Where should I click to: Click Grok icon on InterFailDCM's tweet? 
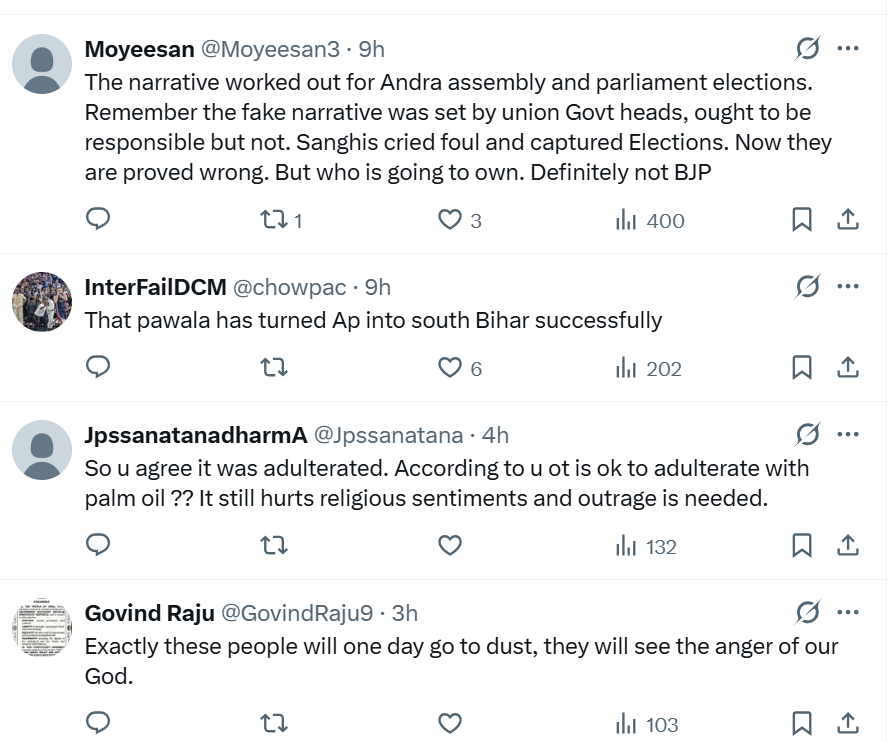pyautogui.click(x=807, y=287)
